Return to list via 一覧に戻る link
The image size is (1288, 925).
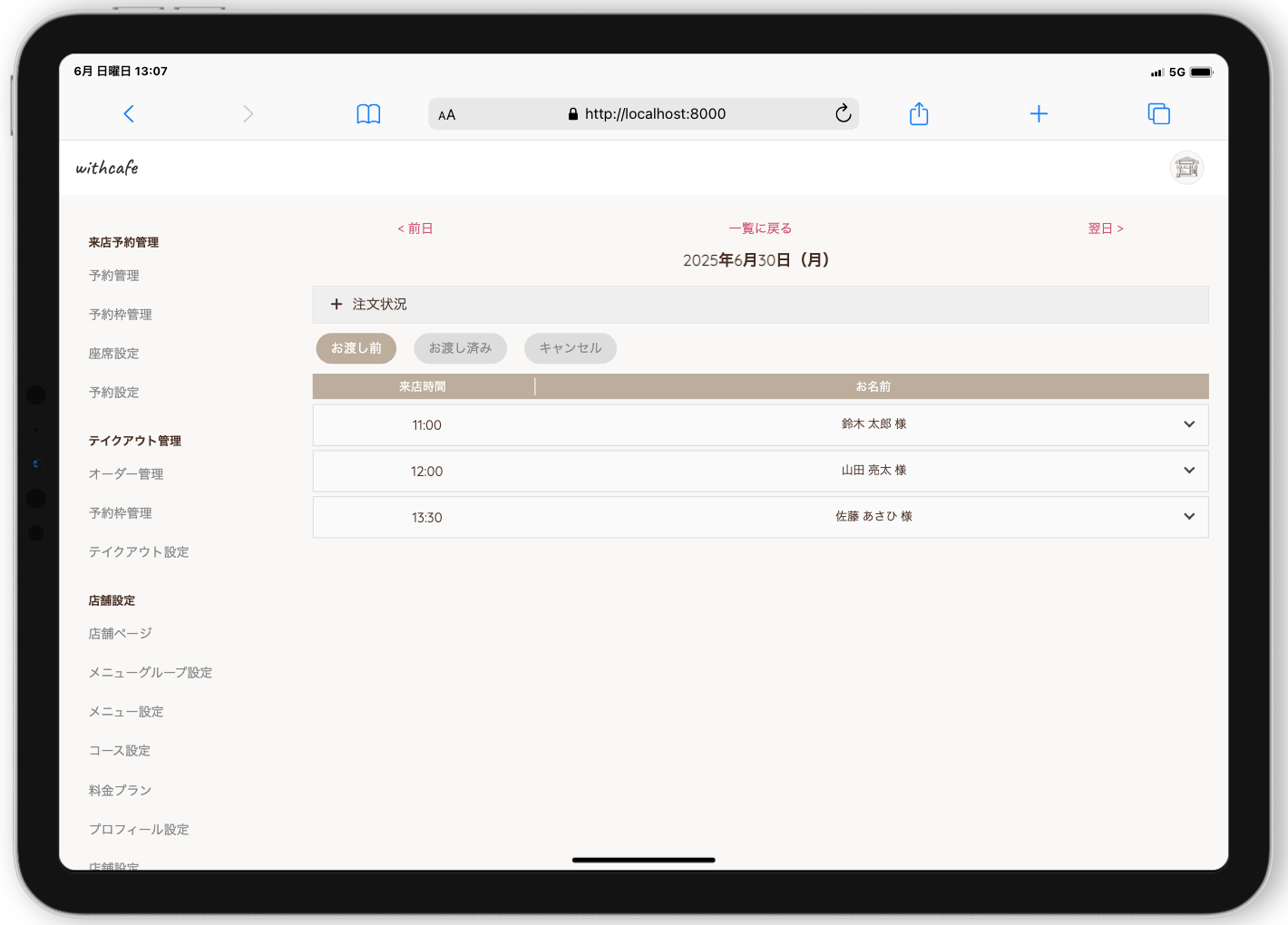point(760,229)
